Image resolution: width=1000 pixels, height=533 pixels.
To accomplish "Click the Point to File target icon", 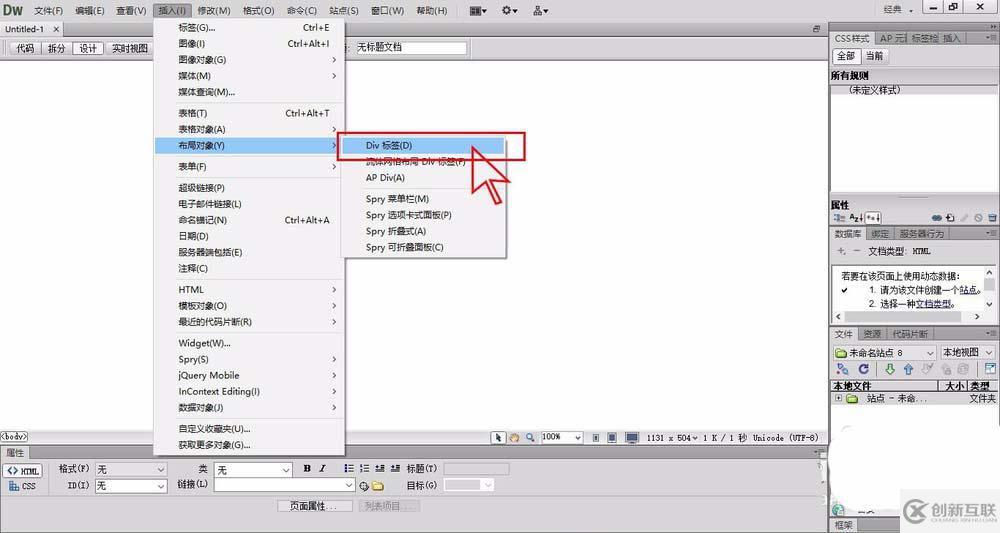I will pos(364,486).
